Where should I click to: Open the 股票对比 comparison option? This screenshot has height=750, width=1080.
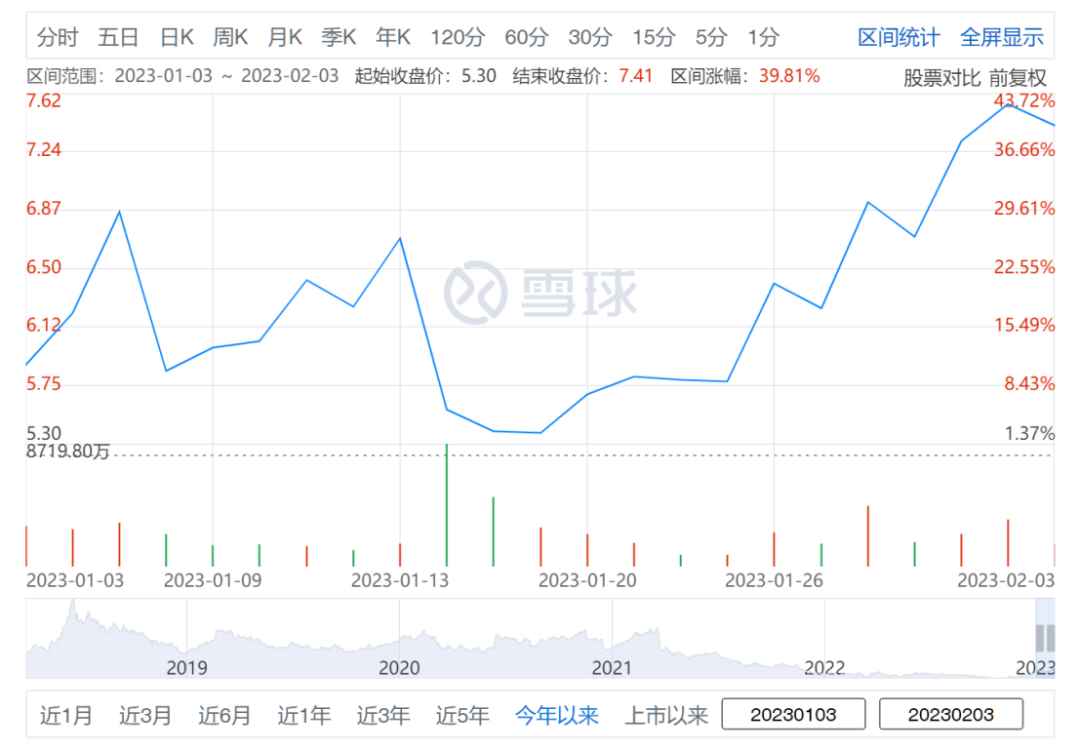tap(942, 78)
